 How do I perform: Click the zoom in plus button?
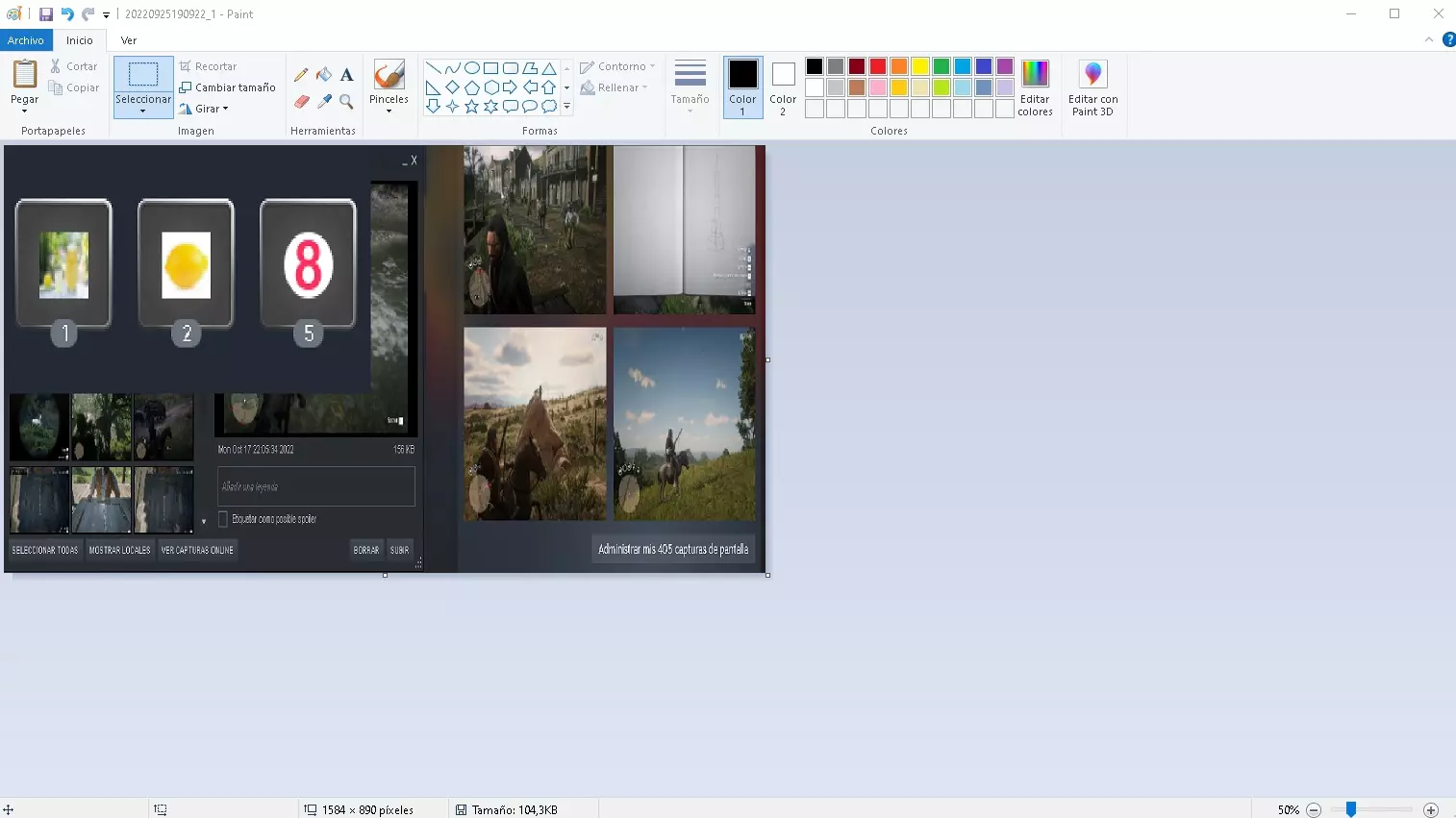[x=1431, y=810]
